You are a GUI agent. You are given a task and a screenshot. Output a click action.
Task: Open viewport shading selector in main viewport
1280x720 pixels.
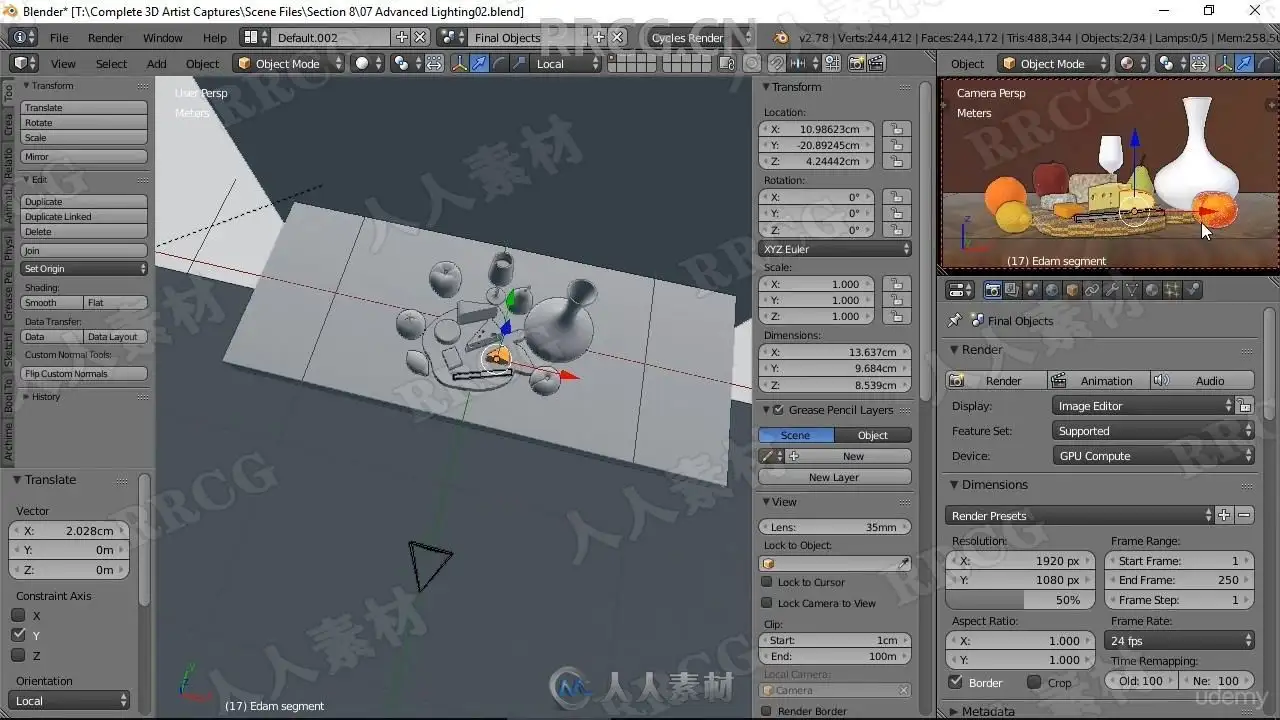click(x=366, y=63)
